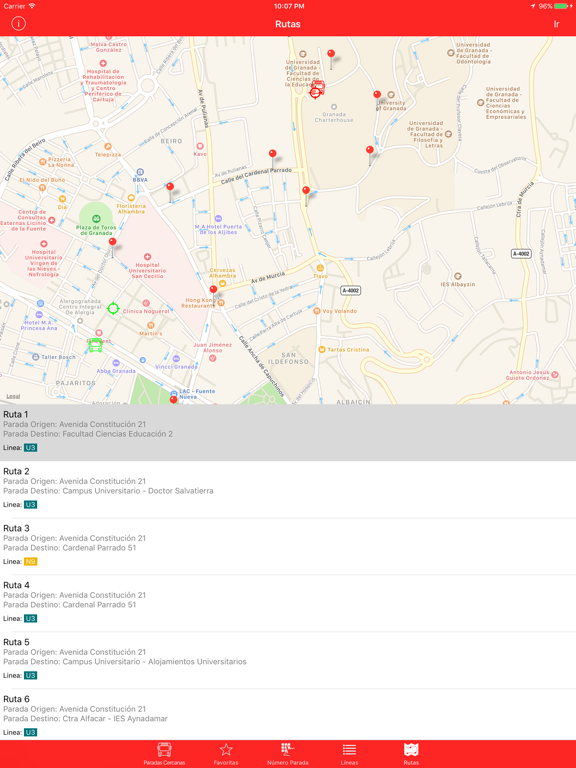Pick Ruta 4 to Cardenal Parrado 51
Screen dimensions: 576x768
point(288,603)
